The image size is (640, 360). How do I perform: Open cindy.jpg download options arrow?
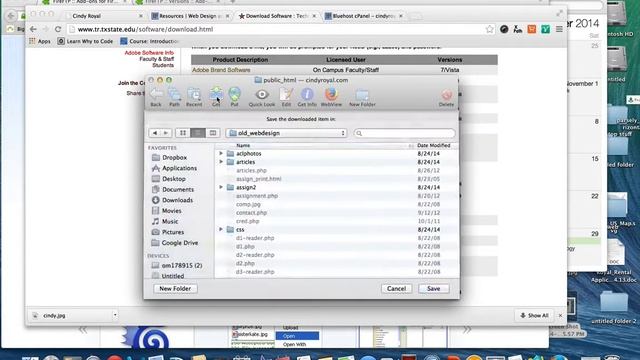pyautogui.click(x=115, y=315)
